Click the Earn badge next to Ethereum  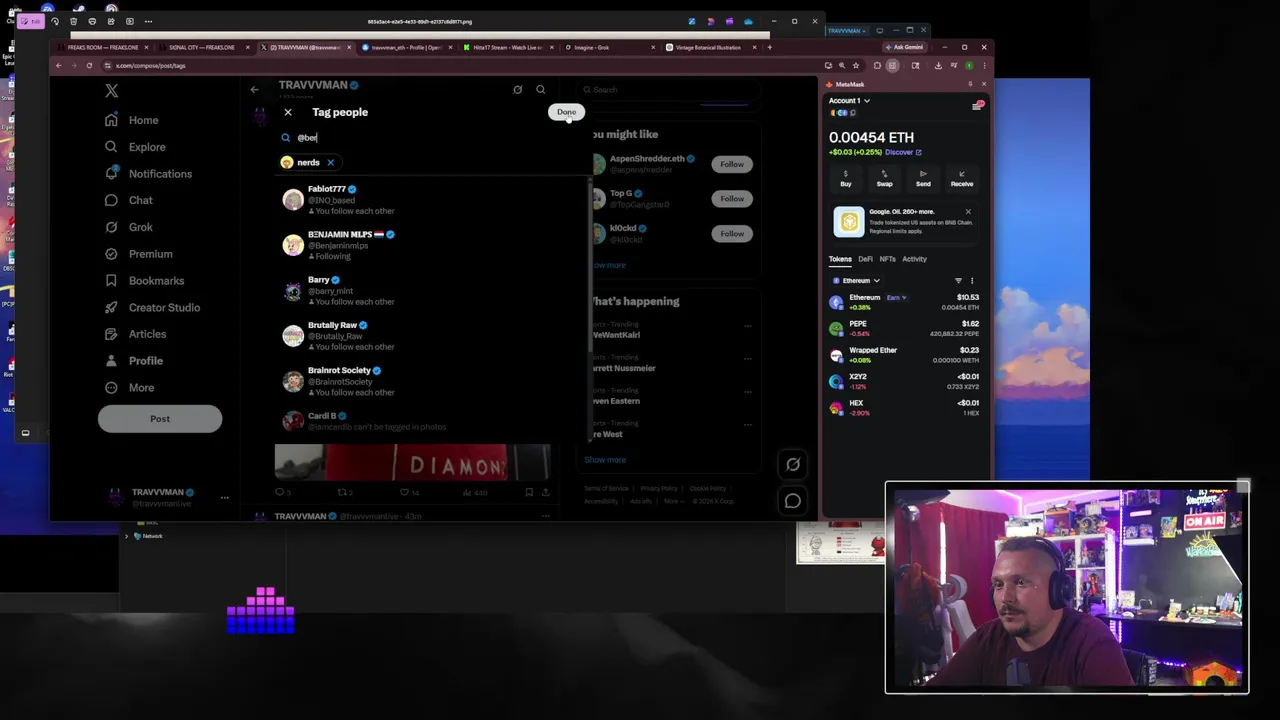[896, 297]
